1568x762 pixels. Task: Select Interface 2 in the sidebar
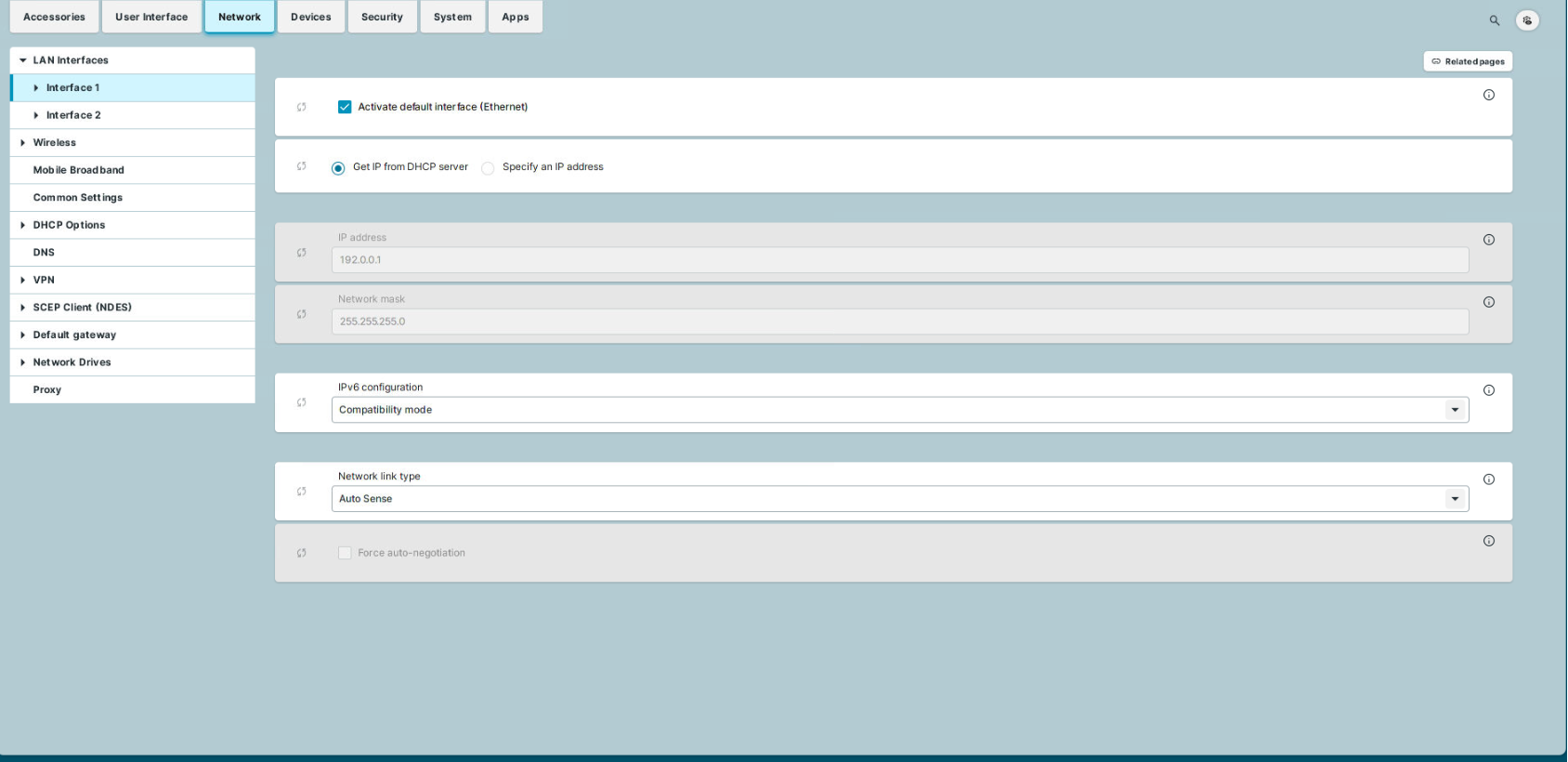click(x=73, y=115)
